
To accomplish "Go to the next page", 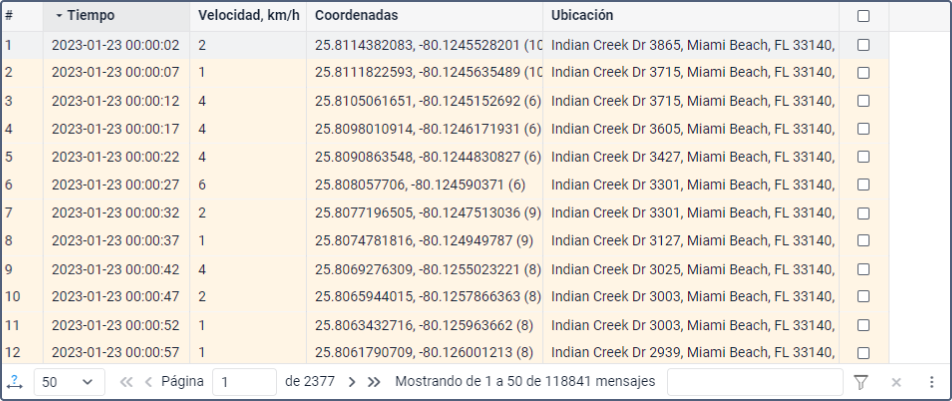I will [352, 382].
